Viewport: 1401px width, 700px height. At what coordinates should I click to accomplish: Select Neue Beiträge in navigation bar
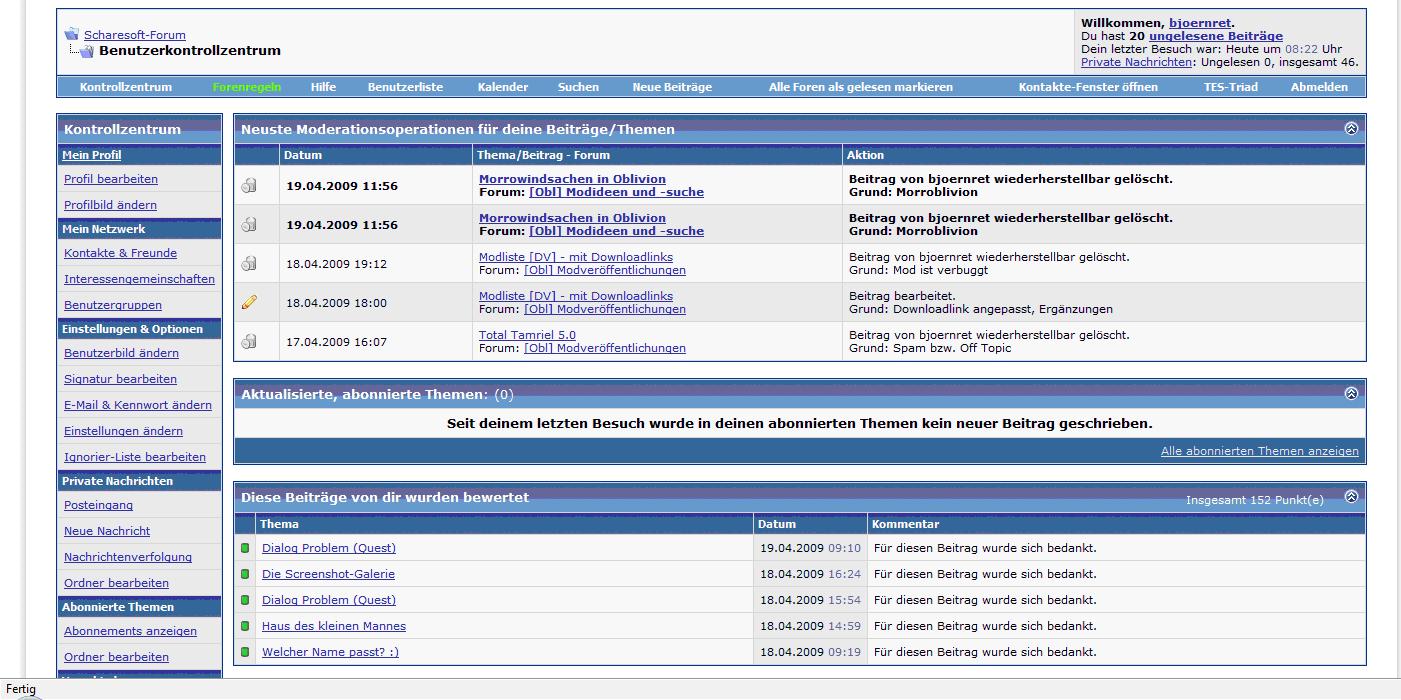point(672,87)
